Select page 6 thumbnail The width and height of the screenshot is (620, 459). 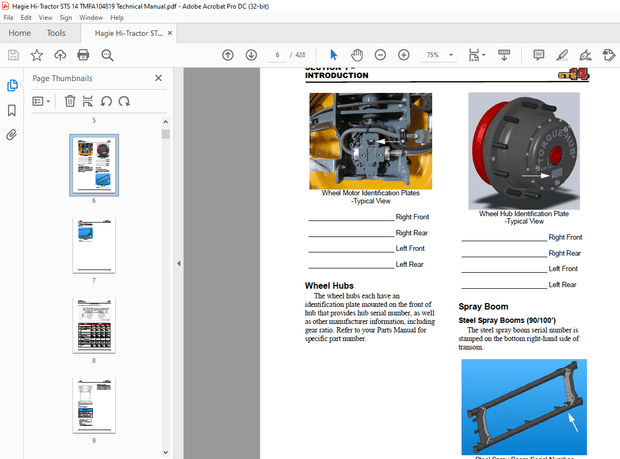click(x=94, y=165)
